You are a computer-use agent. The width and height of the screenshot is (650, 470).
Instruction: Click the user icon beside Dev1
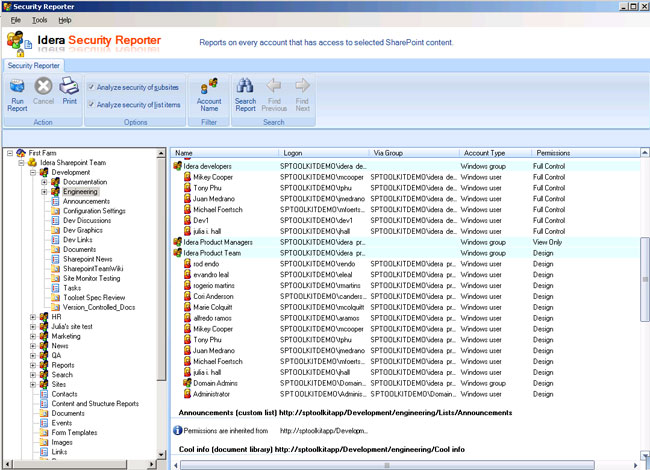187,220
